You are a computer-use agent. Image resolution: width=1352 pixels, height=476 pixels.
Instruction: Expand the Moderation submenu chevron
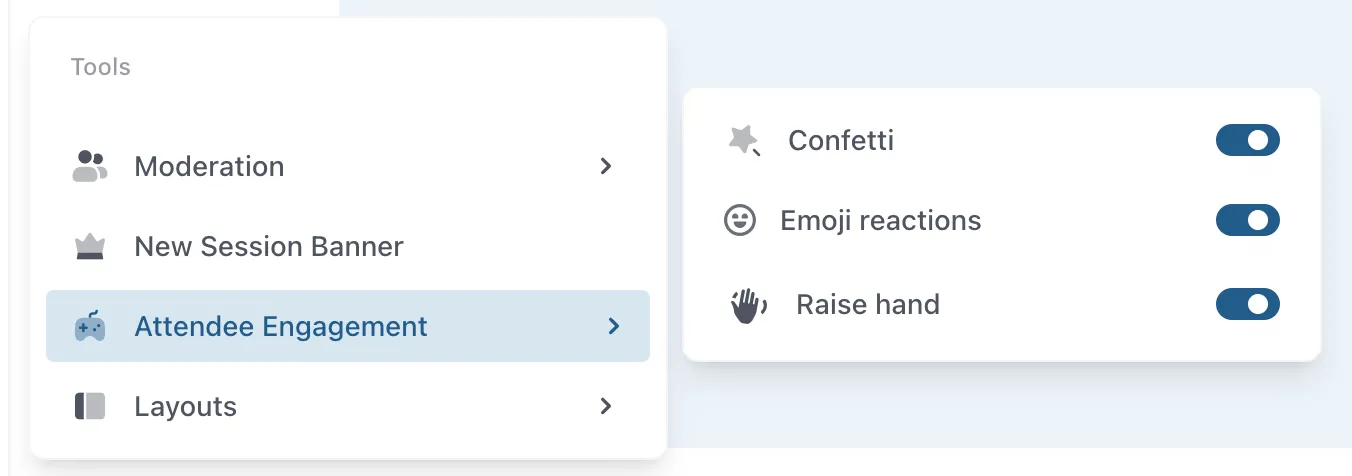[x=605, y=166]
